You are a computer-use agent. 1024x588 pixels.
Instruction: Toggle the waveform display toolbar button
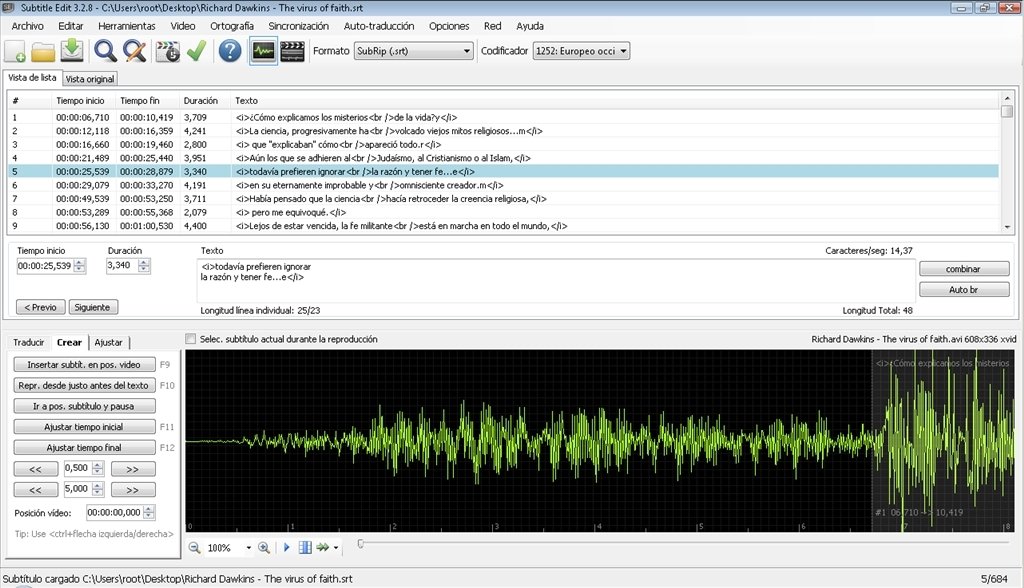(263, 51)
